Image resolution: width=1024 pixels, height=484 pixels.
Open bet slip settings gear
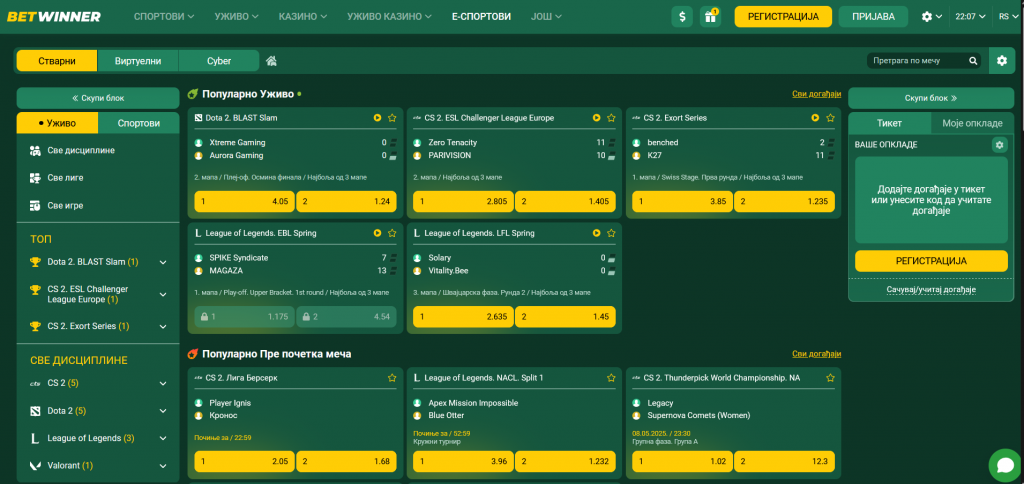(999, 144)
